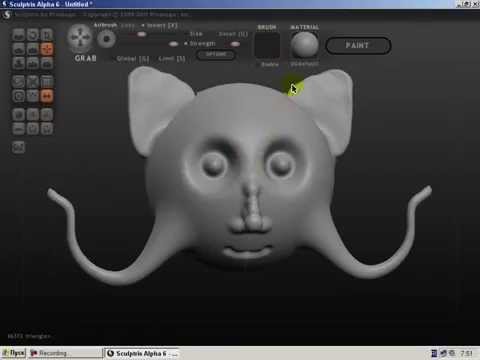480x360 pixels.
Task: Click the Strength slider handle
Action: click(x=173, y=44)
